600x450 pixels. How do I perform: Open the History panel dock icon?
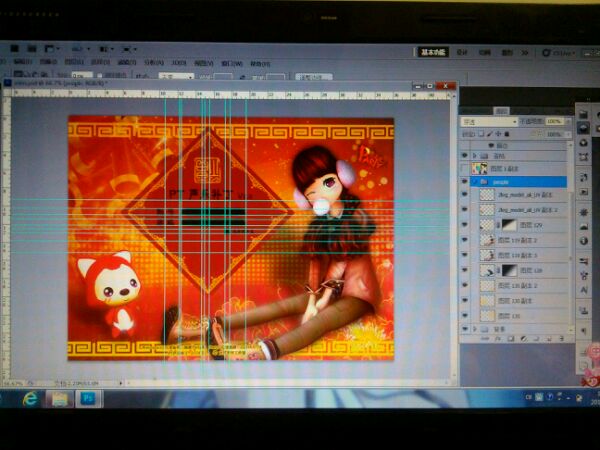click(x=583, y=177)
